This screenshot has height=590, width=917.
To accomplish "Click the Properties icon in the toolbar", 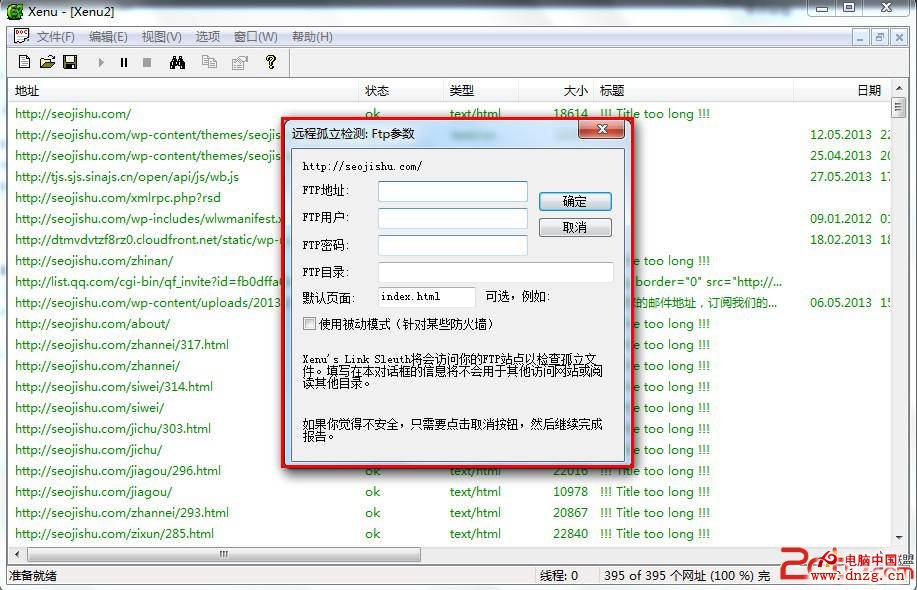I will click(x=239, y=62).
